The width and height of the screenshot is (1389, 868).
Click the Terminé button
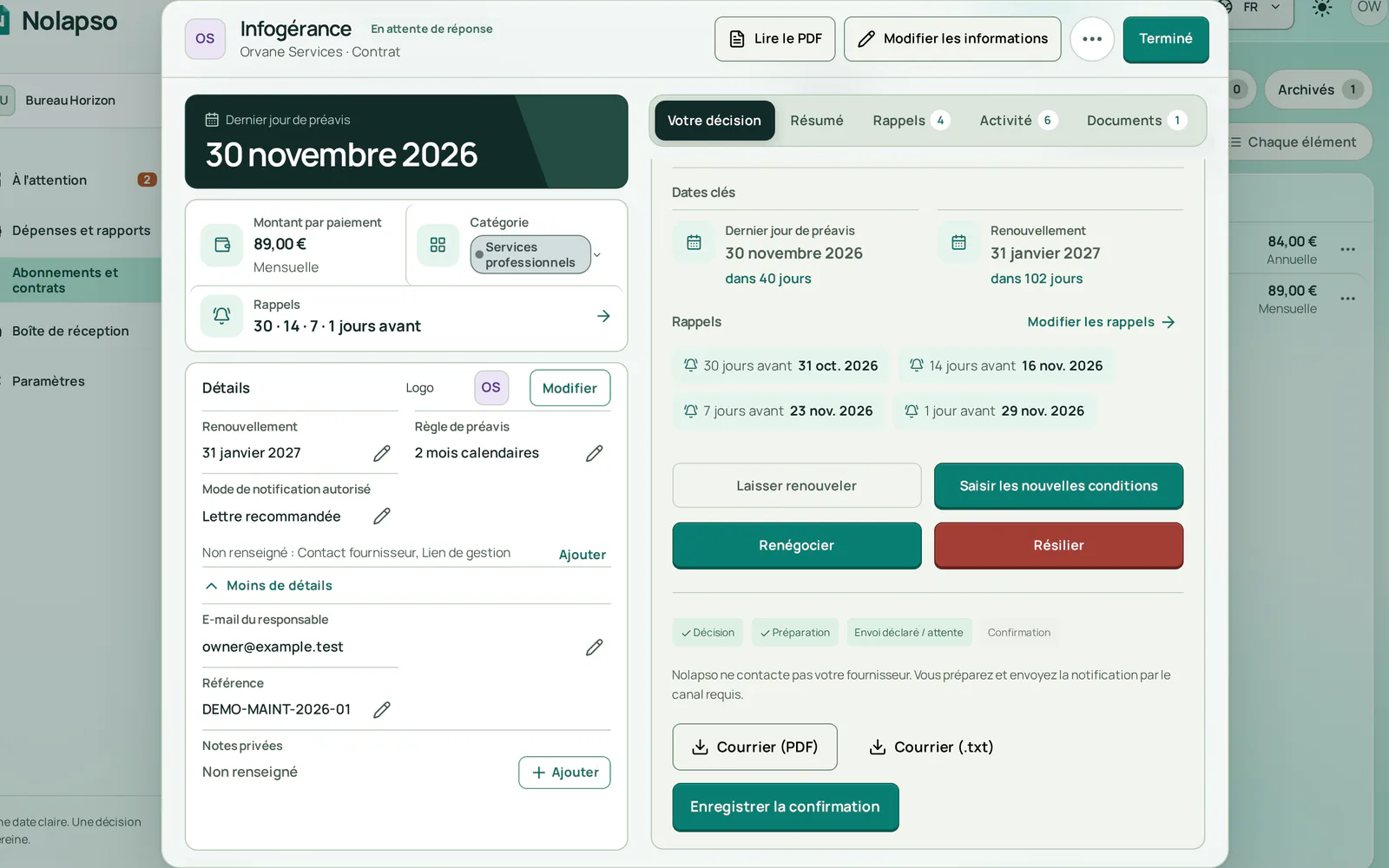click(x=1166, y=39)
